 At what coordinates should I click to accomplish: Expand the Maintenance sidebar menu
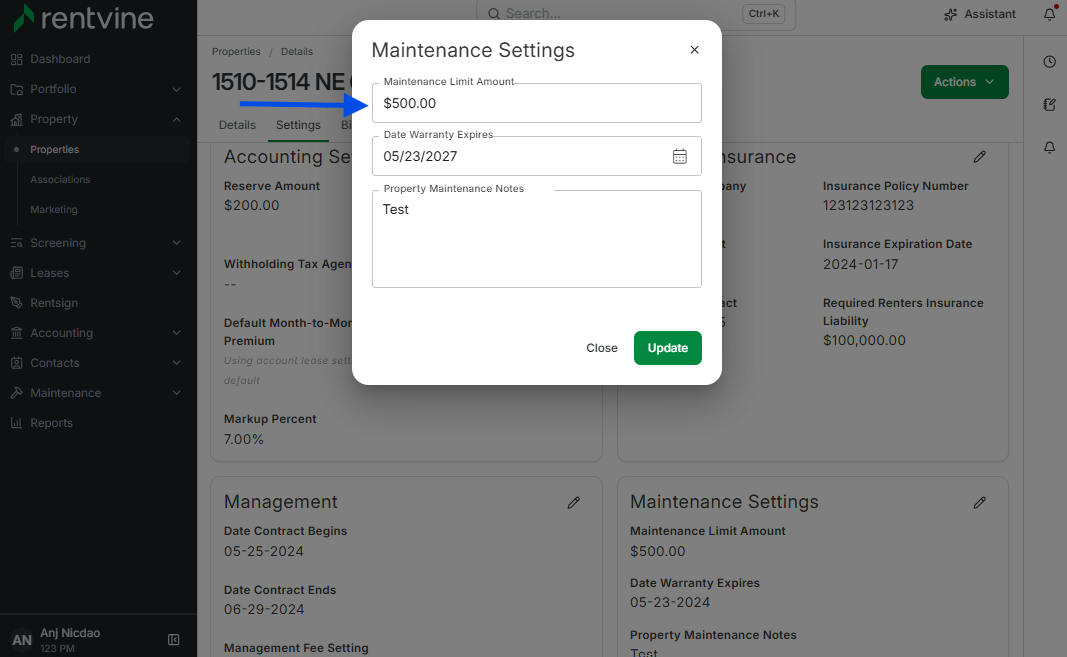click(95, 393)
